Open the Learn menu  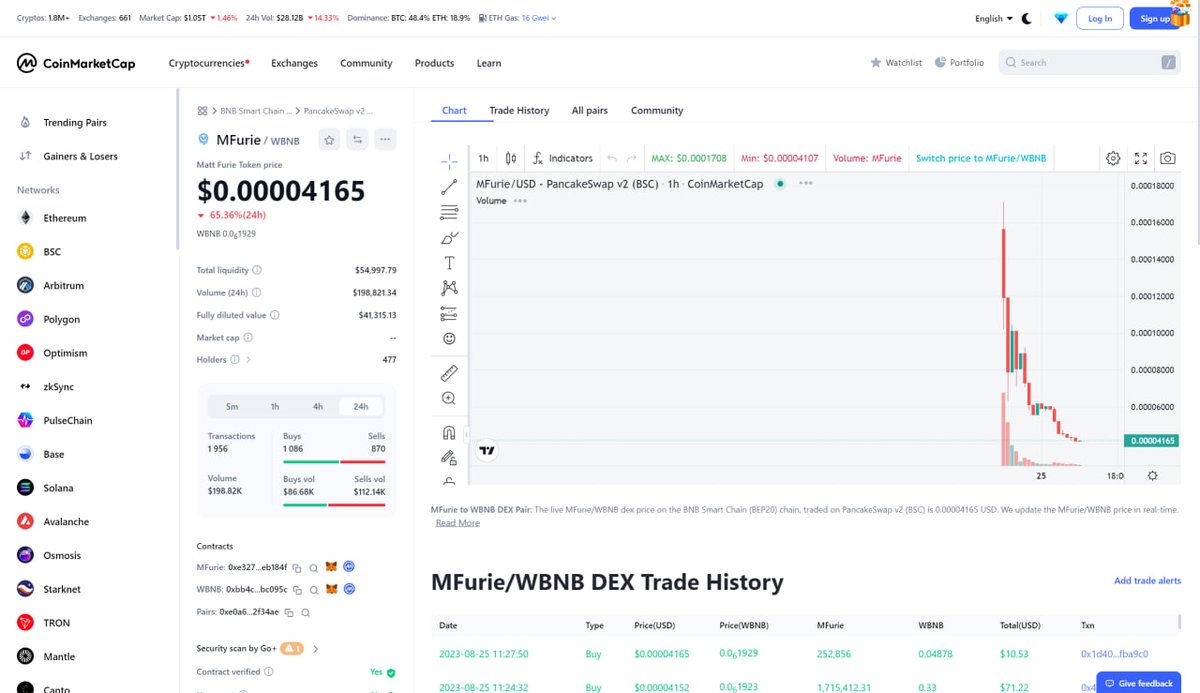click(489, 63)
